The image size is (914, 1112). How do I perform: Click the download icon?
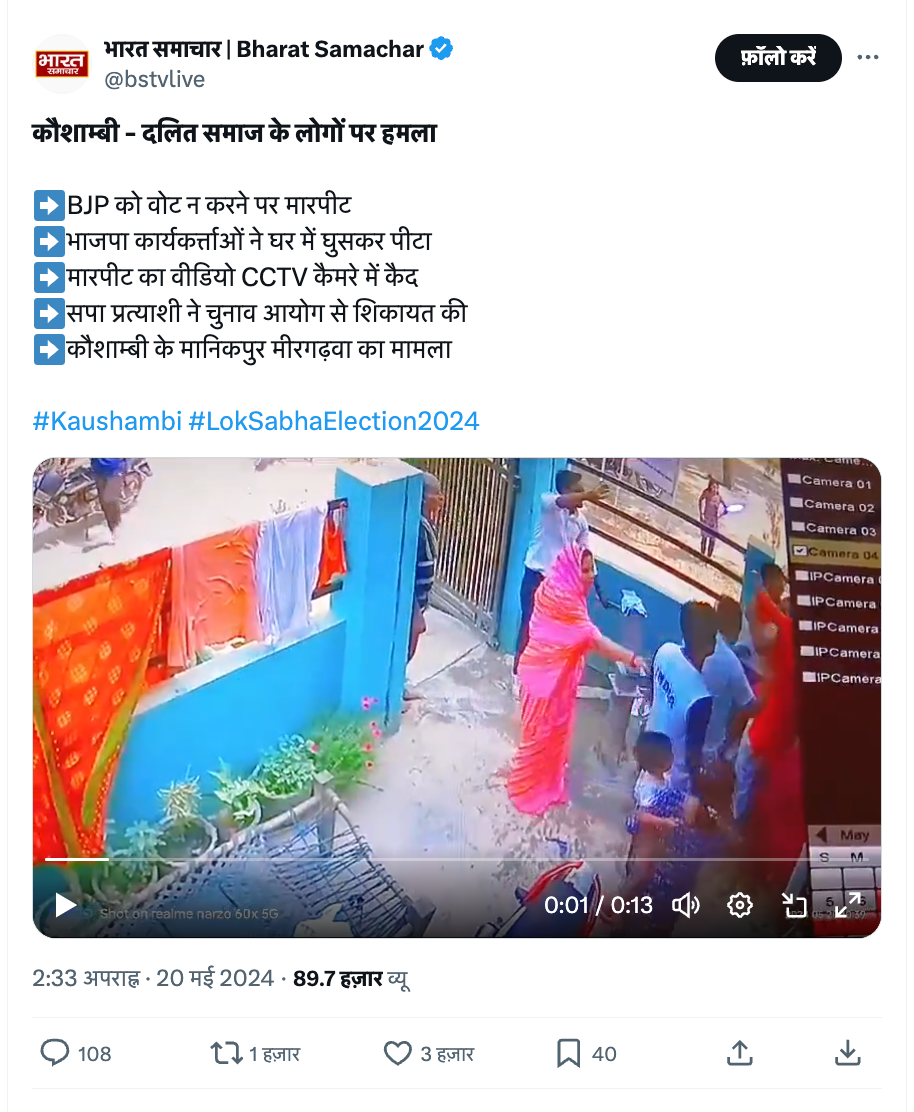coord(847,1053)
